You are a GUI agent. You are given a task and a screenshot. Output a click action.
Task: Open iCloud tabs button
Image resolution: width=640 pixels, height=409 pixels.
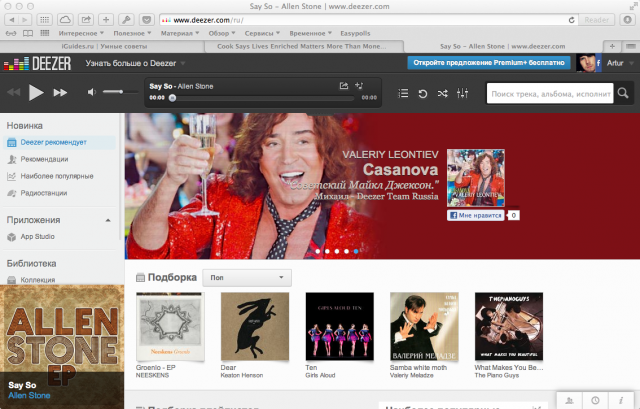(x=65, y=20)
